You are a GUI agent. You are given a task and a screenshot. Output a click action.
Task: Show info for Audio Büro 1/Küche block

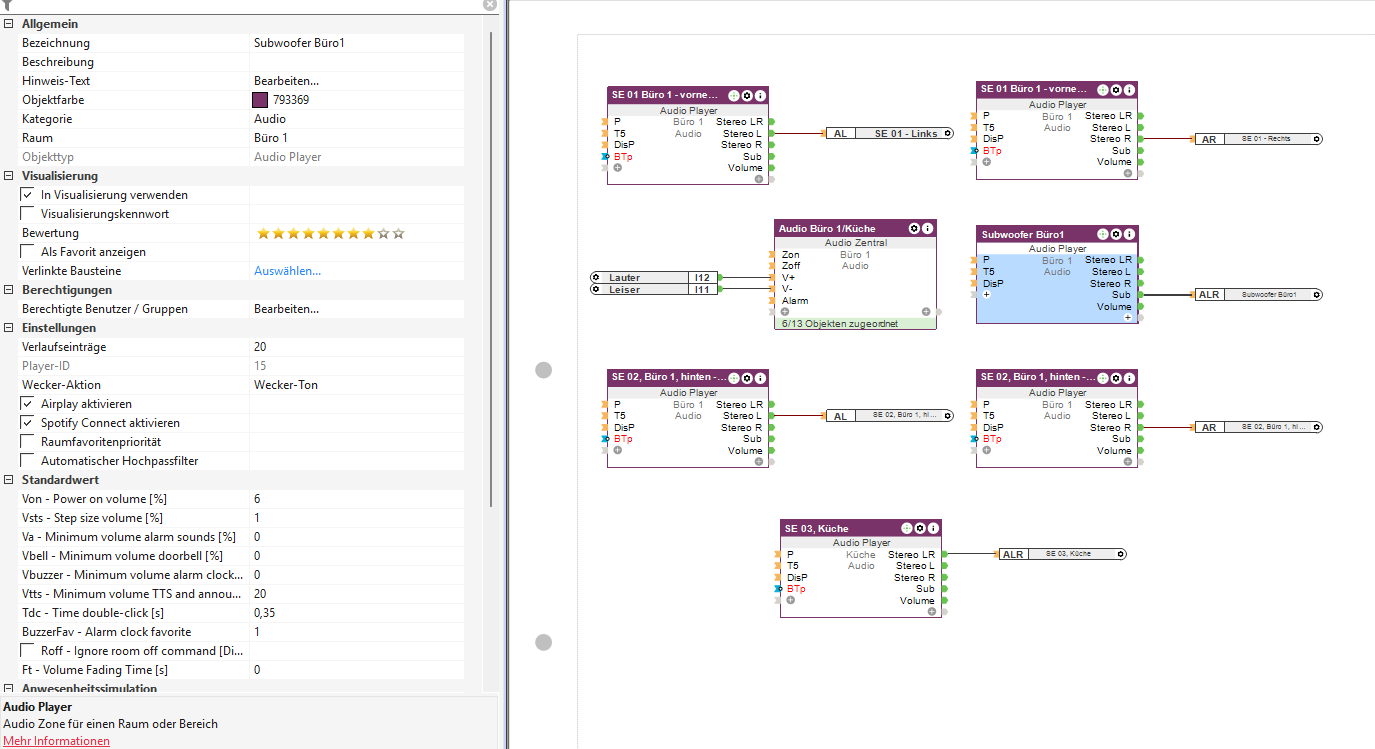pyautogui.click(x=927, y=228)
